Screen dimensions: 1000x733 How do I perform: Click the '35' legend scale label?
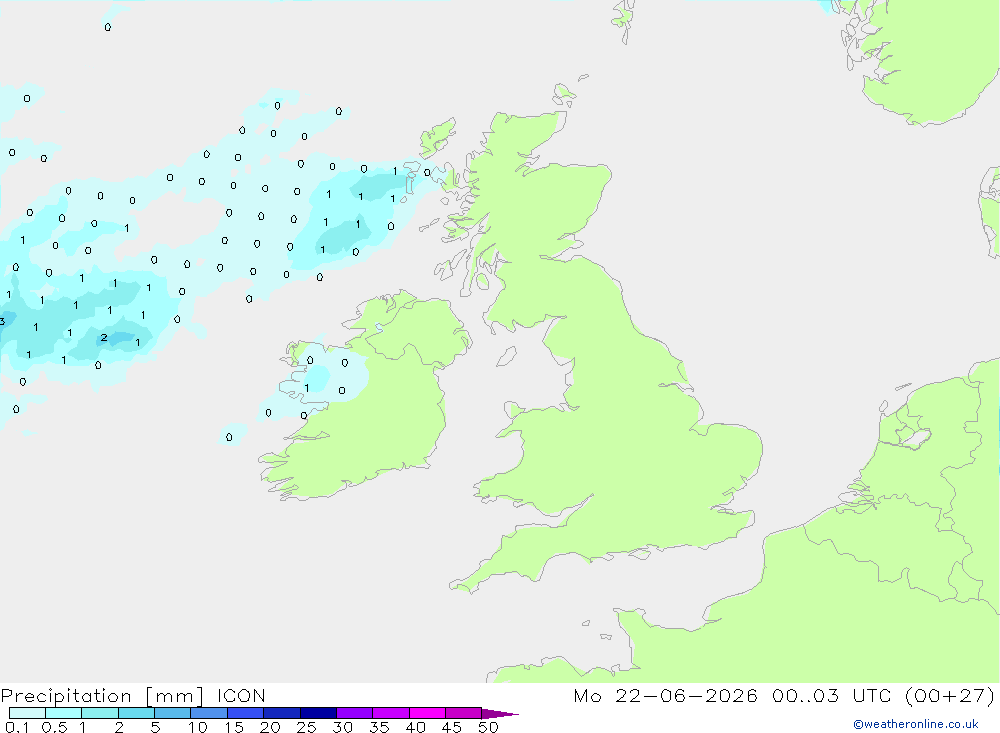[x=379, y=727]
